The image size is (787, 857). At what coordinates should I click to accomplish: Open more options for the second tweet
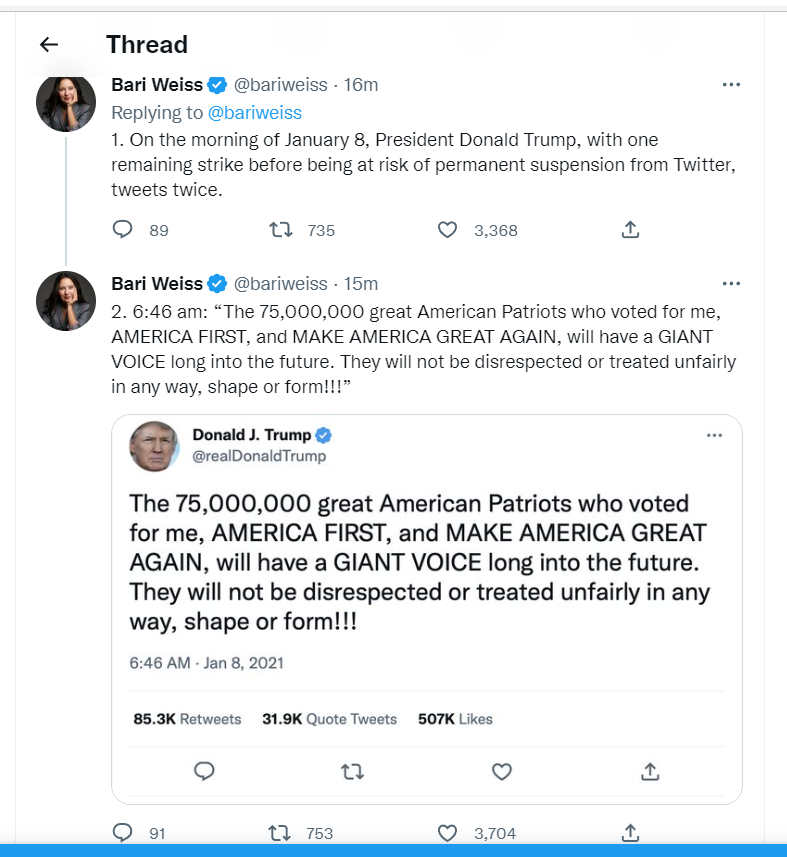tap(731, 283)
